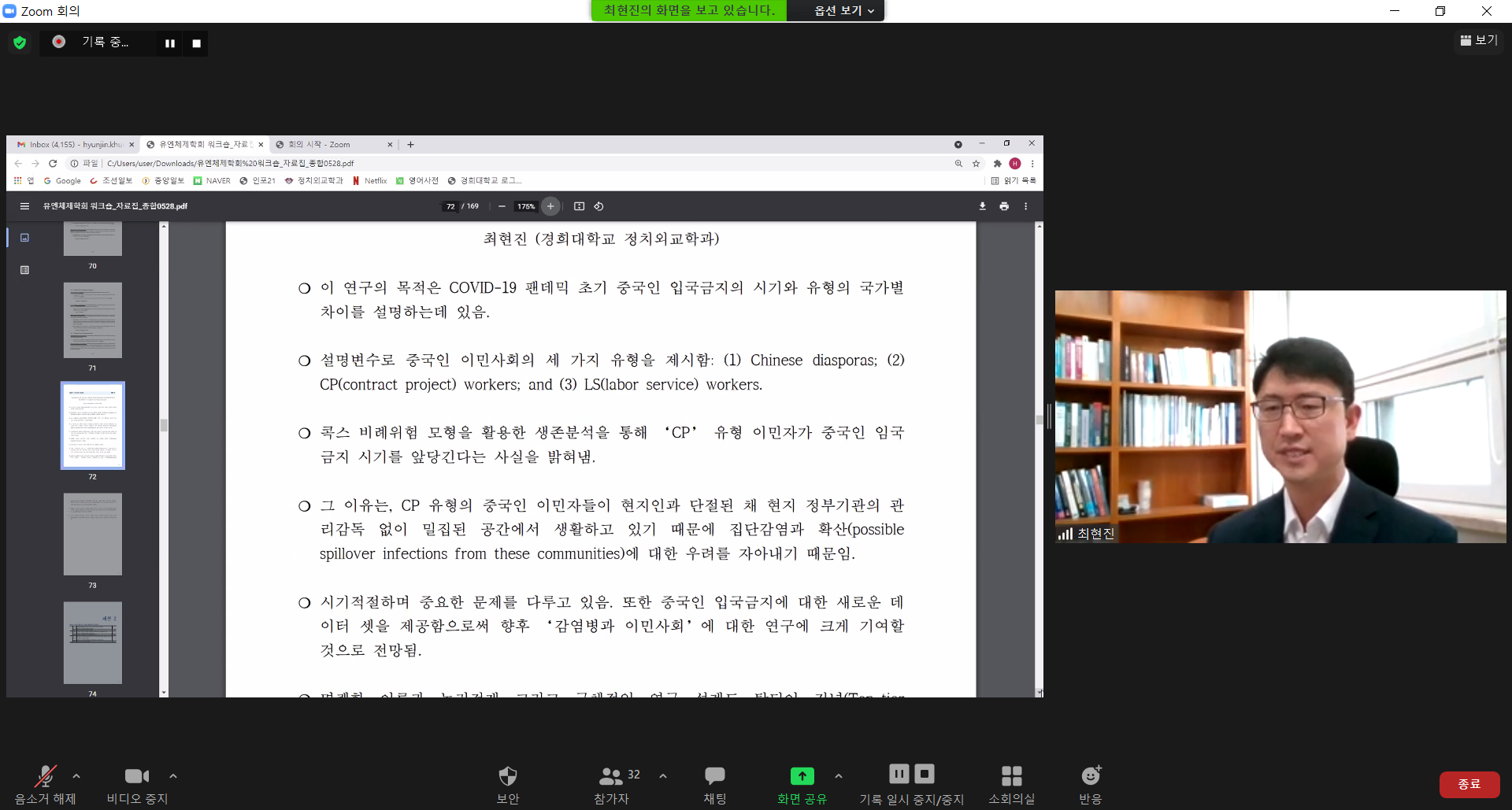The height and width of the screenshot is (810, 1512).
Task: Open the Security (보안) shield icon
Action: click(507, 777)
